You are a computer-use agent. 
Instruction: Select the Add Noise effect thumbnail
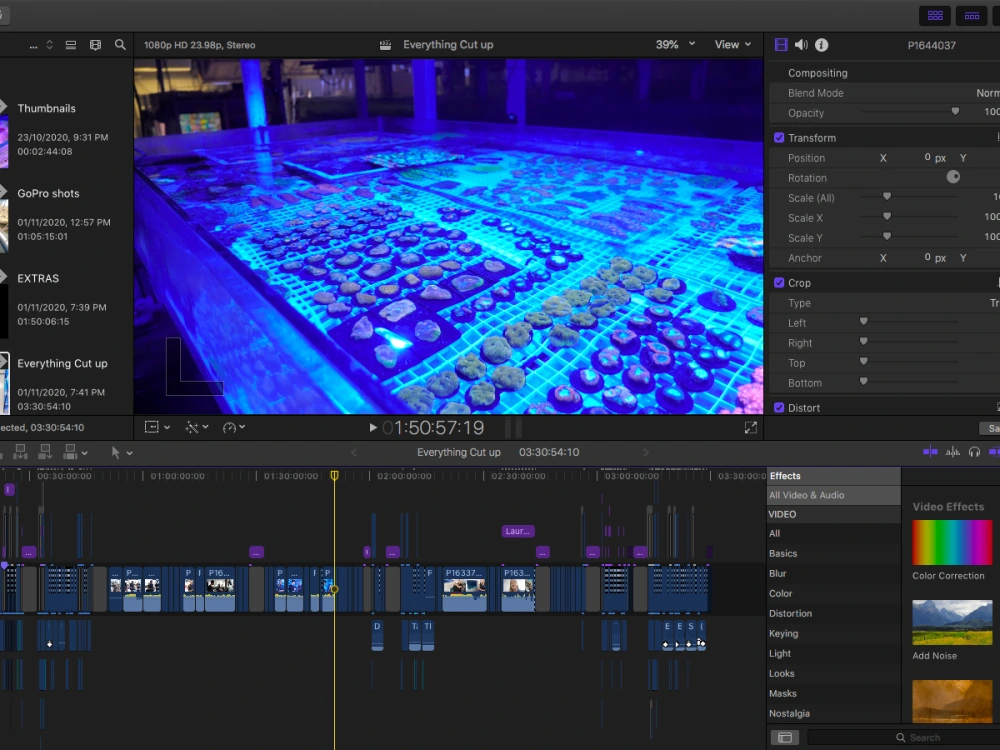coord(952,622)
